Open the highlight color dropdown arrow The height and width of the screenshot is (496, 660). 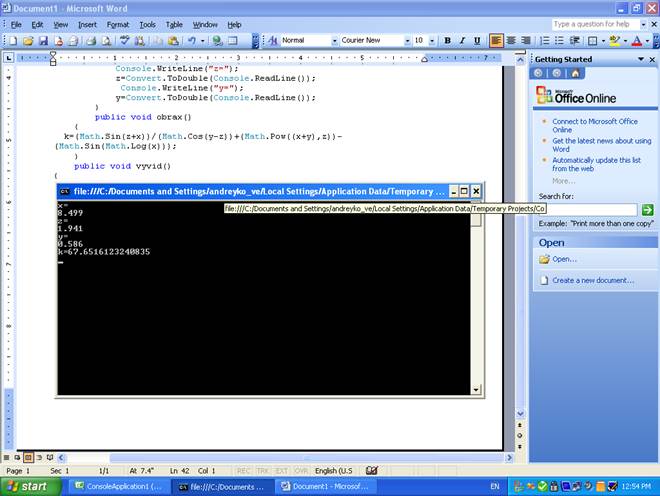coord(625,40)
